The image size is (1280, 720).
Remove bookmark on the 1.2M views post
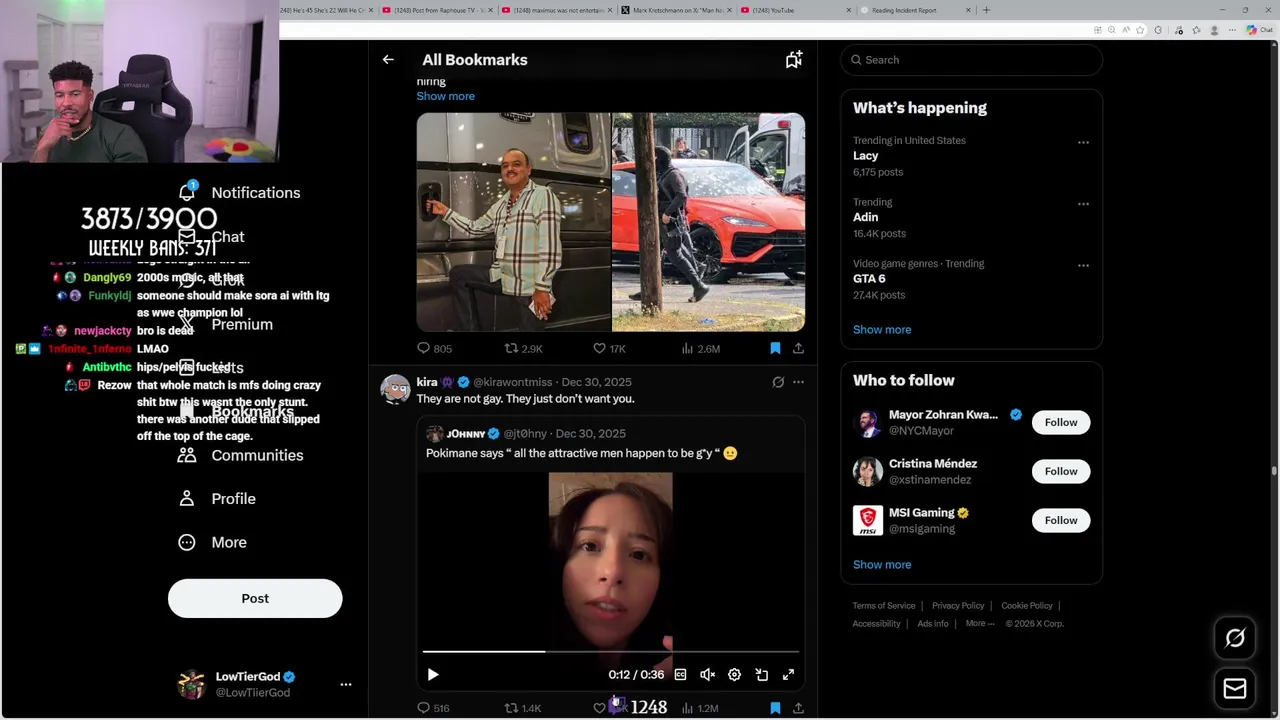pyautogui.click(x=775, y=708)
